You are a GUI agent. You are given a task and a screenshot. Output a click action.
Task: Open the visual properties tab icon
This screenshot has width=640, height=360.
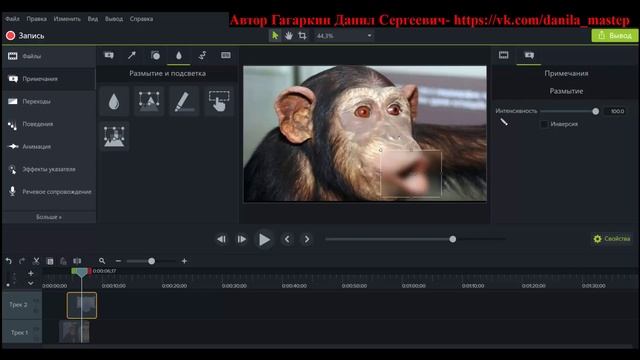[x=504, y=56]
